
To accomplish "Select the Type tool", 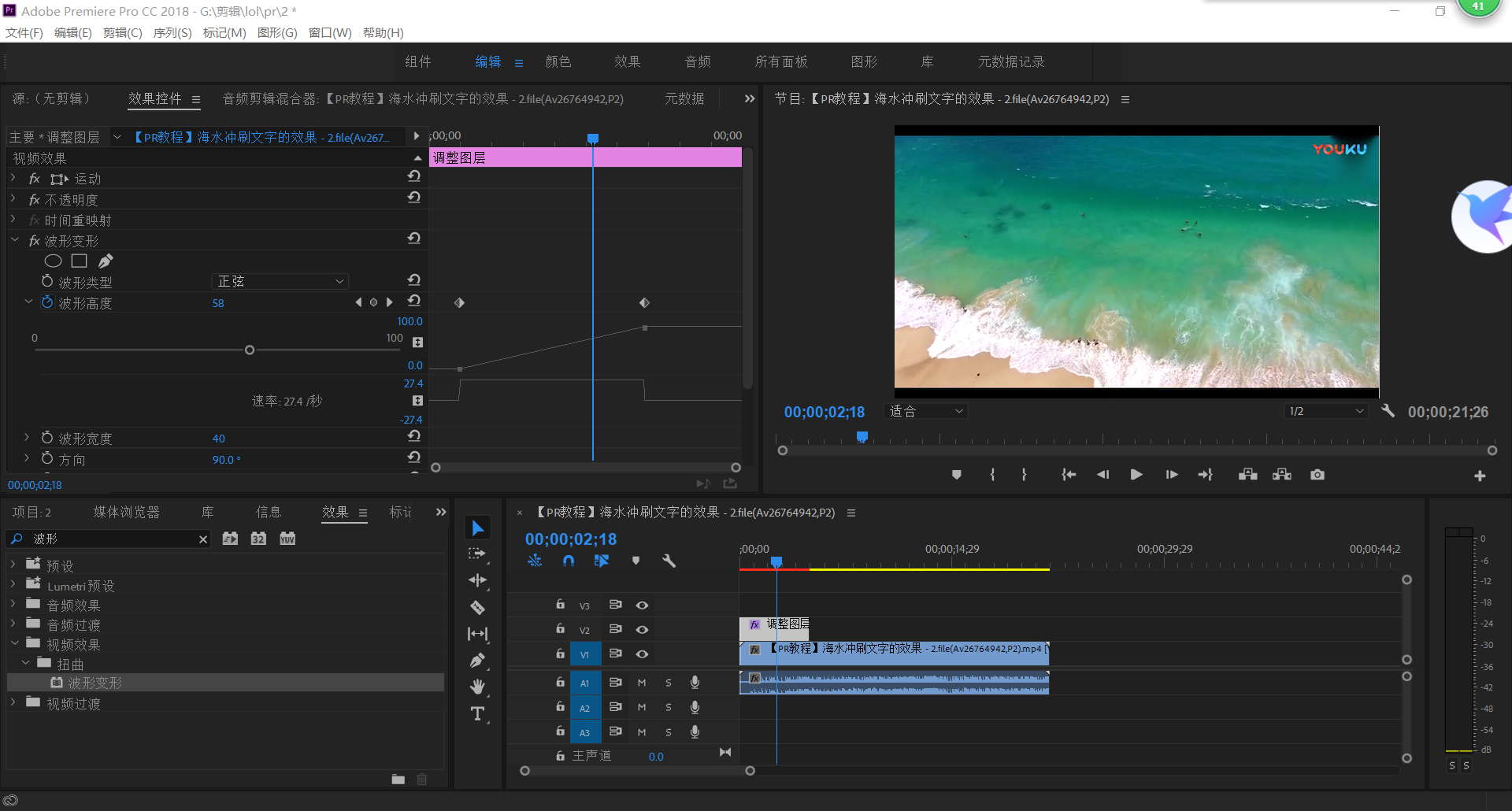I will coord(477,714).
